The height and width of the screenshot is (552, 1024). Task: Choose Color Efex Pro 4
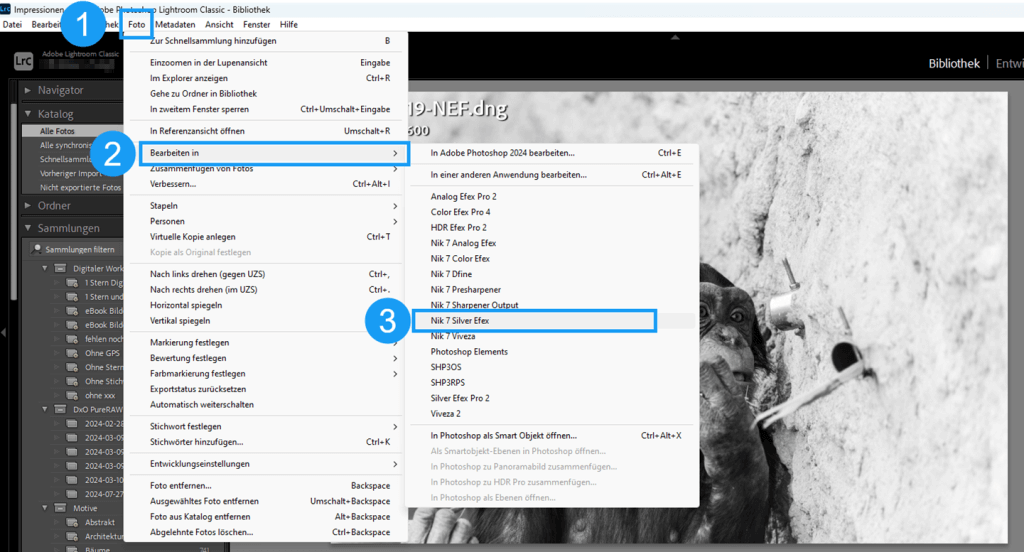(554, 212)
